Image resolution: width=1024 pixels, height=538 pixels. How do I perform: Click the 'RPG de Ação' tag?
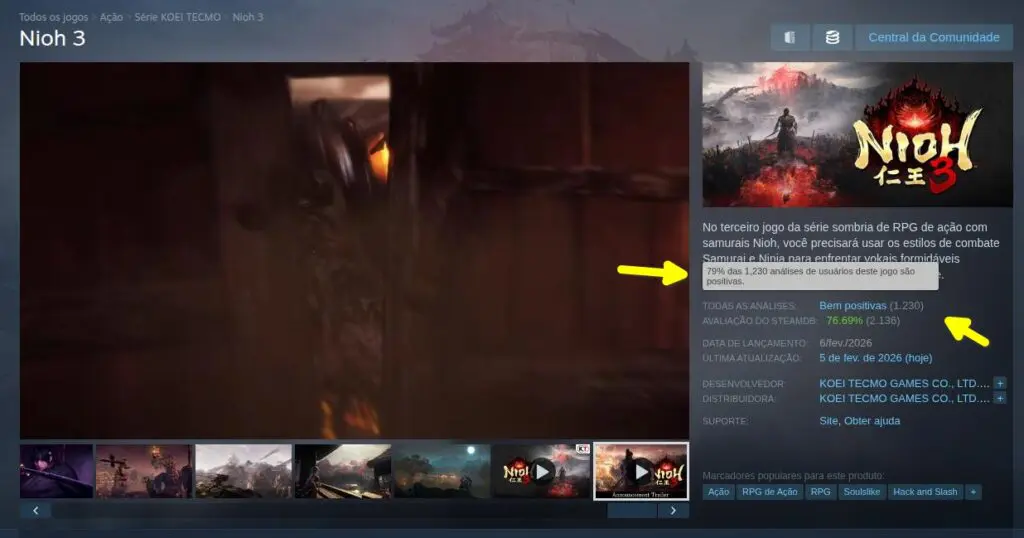click(770, 492)
